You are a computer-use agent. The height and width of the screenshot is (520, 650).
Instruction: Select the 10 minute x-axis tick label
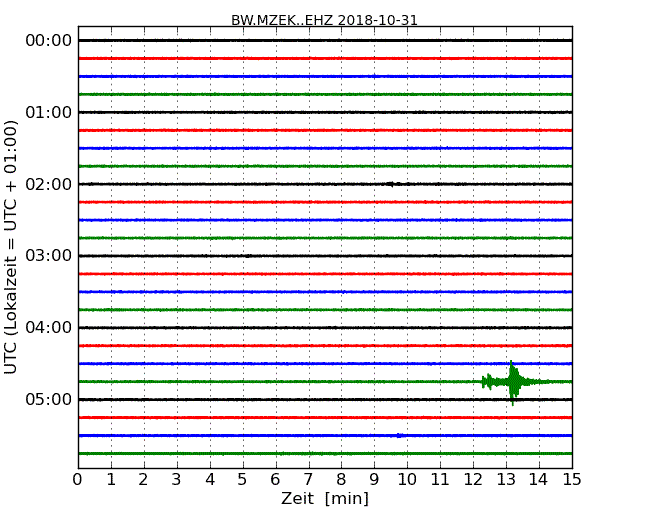click(x=407, y=479)
